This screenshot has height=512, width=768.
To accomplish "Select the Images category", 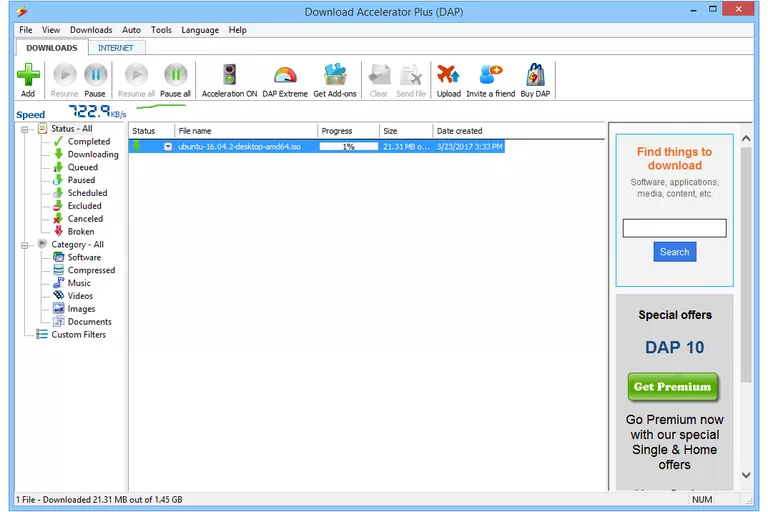I will 81,309.
